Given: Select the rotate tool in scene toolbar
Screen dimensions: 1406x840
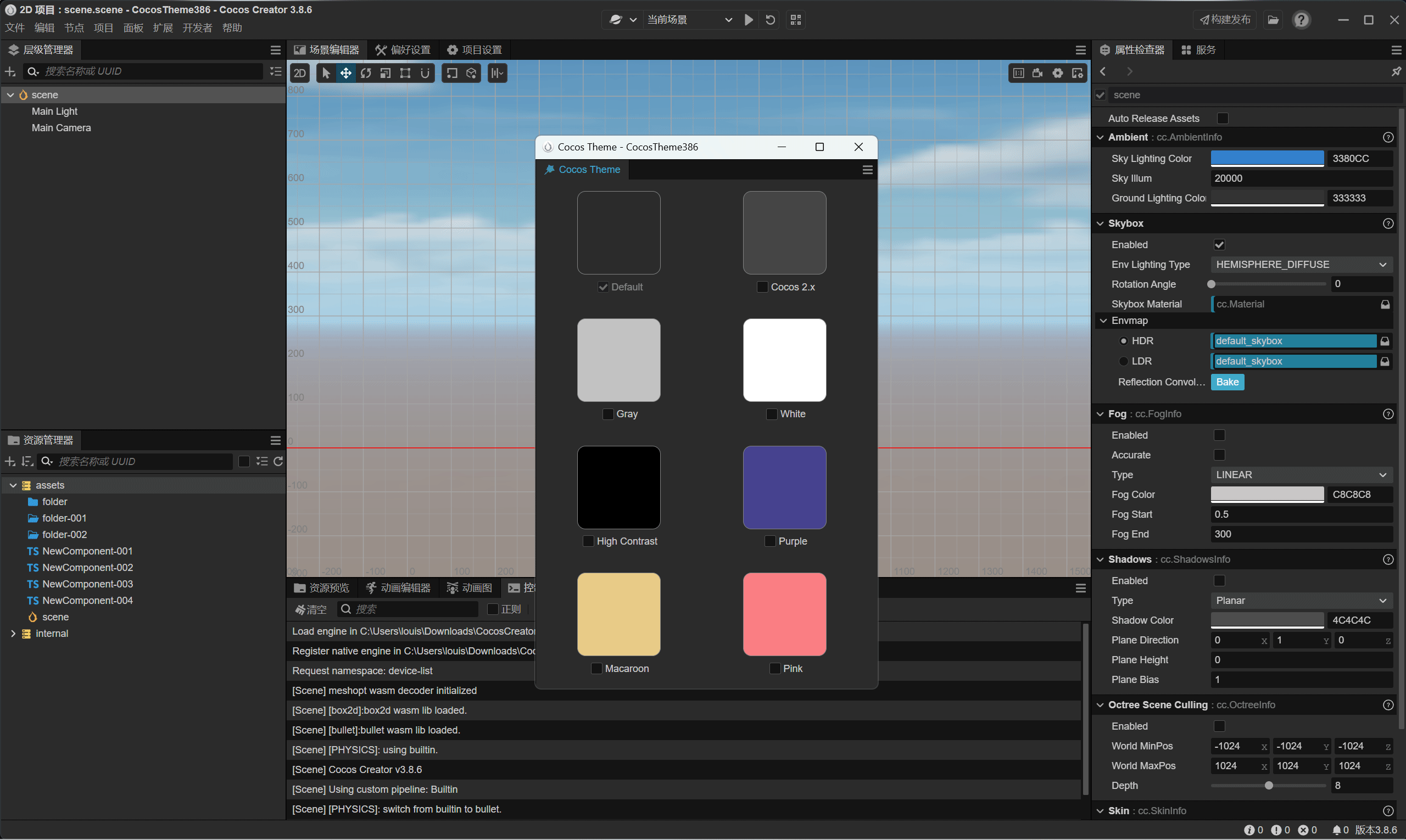Looking at the screenshot, I should pyautogui.click(x=366, y=73).
